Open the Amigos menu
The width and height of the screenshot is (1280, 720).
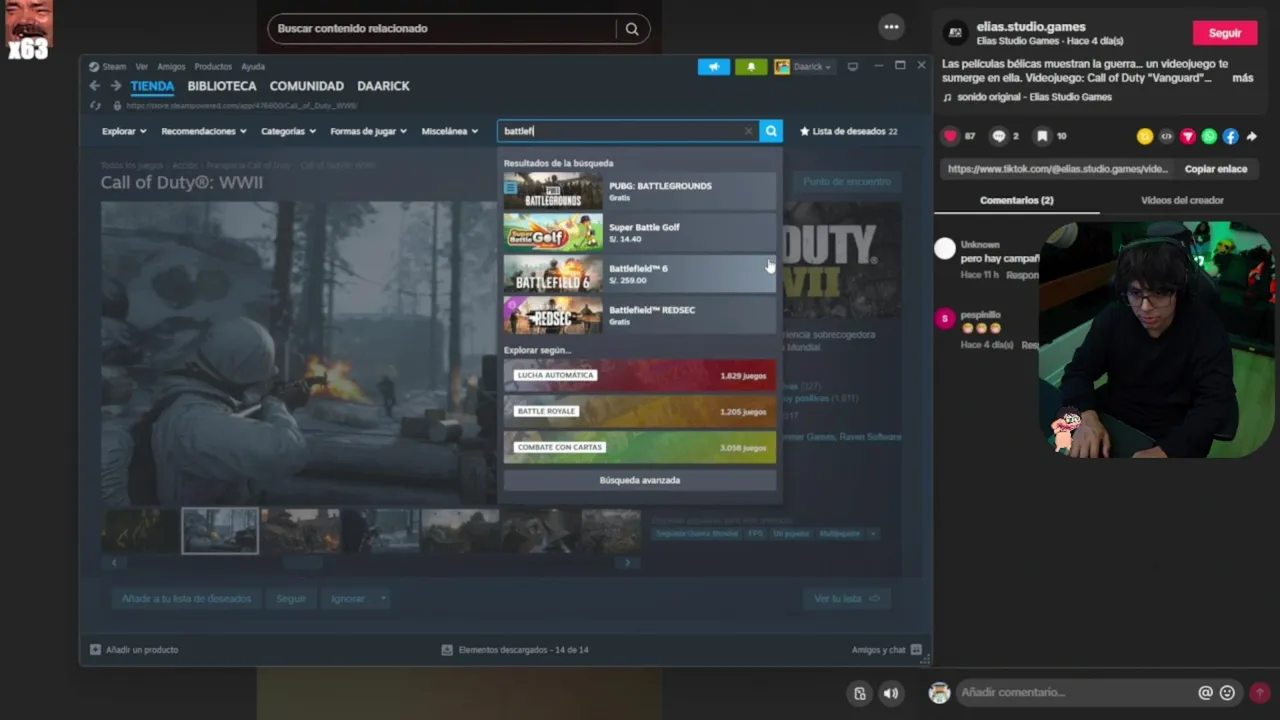click(171, 67)
